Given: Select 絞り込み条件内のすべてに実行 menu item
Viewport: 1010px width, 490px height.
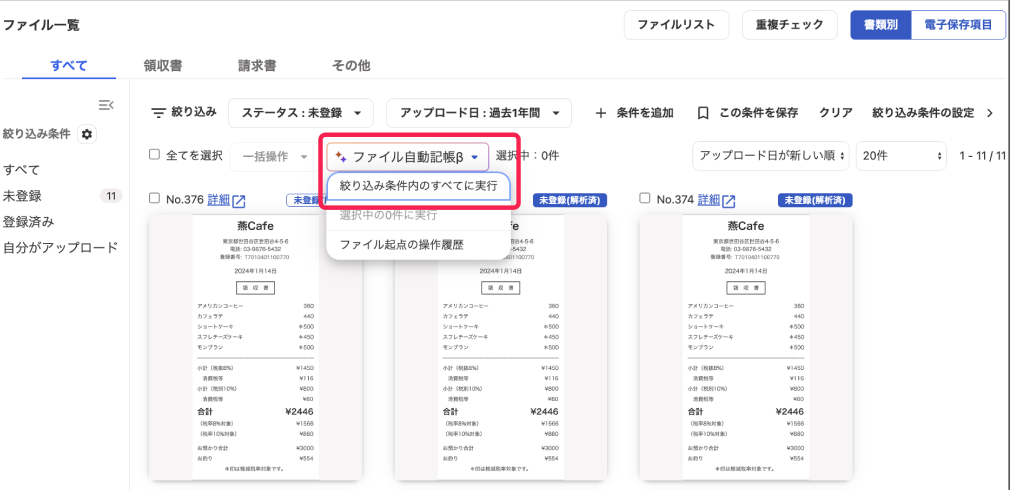Looking at the screenshot, I should point(419,186).
